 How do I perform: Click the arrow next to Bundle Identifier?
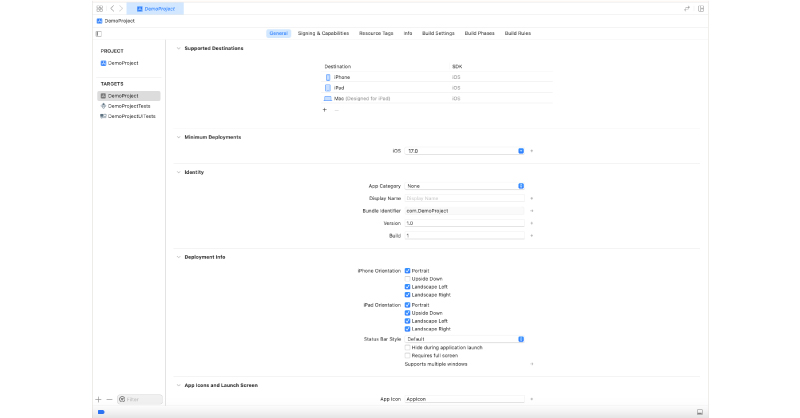[x=532, y=211]
